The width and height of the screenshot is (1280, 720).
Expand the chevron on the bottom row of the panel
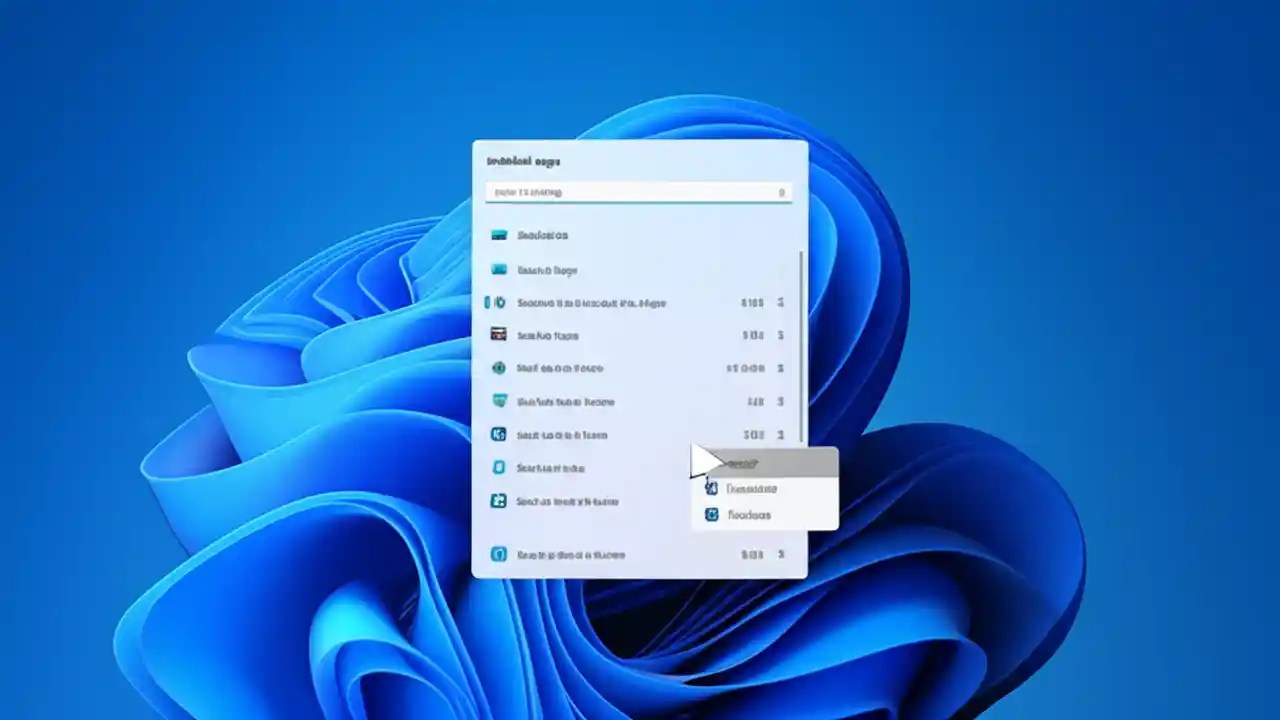(x=781, y=555)
